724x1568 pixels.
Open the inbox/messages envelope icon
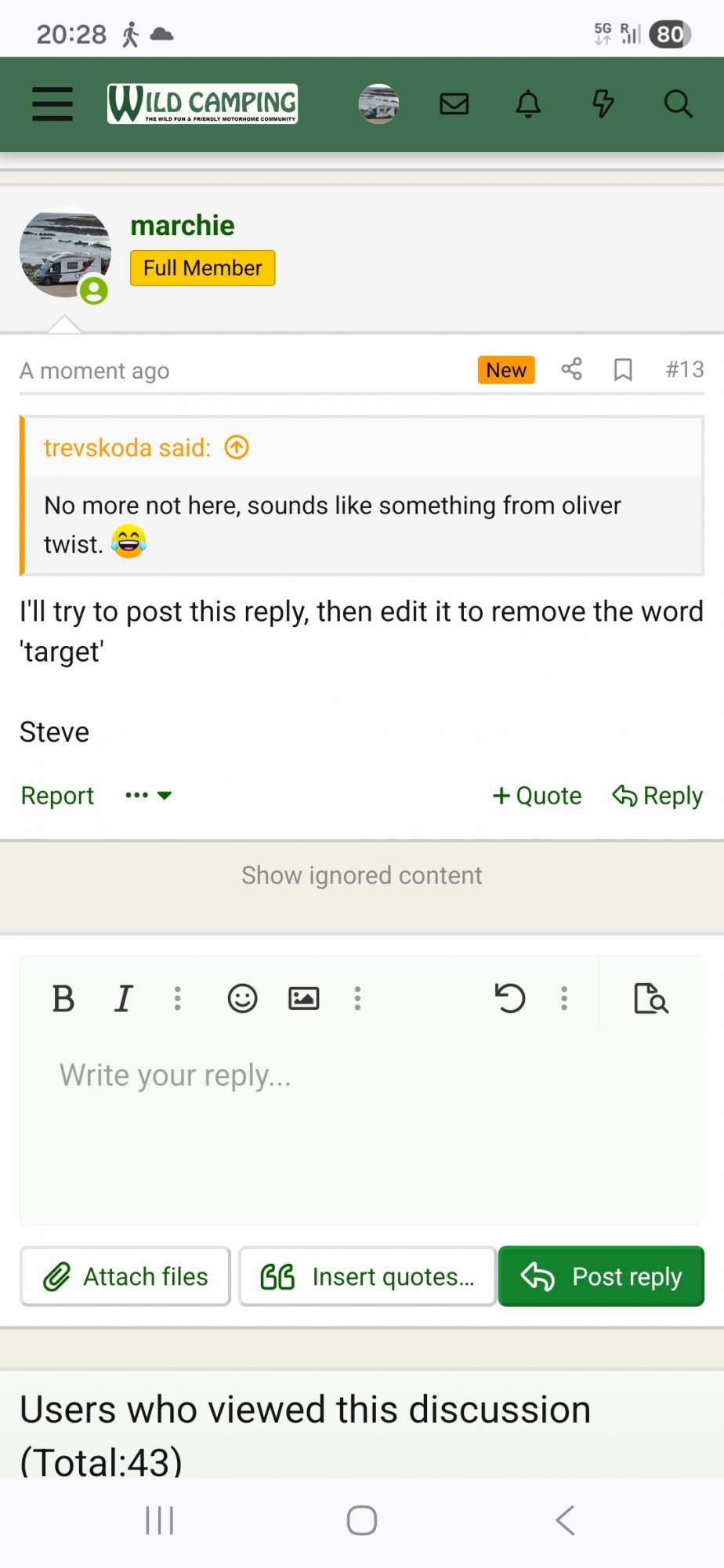point(454,103)
